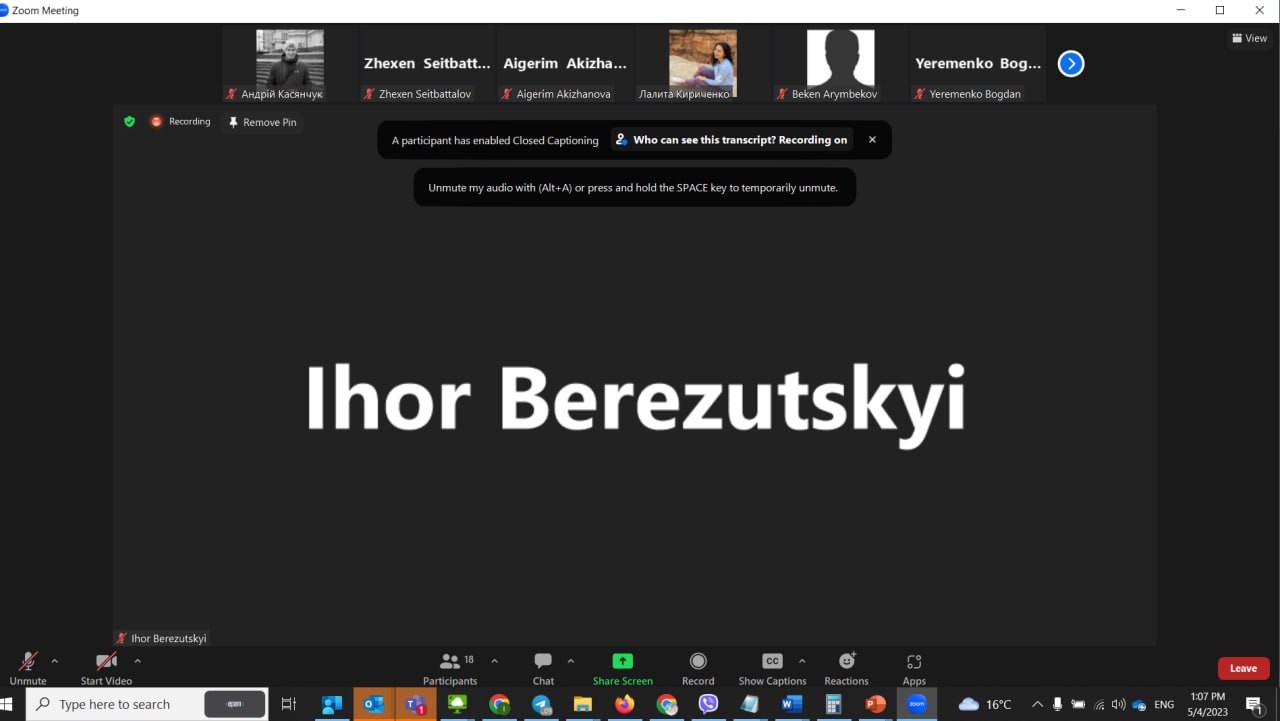The height and width of the screenshot is (721, 1280).
Task: Click the green Share Screen icon
Action: click(x=622, y=662)
